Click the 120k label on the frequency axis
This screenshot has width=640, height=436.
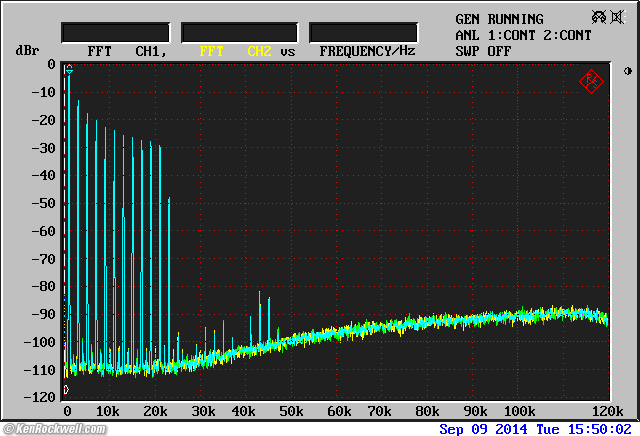pyautogui.click(x=607, y=411)
